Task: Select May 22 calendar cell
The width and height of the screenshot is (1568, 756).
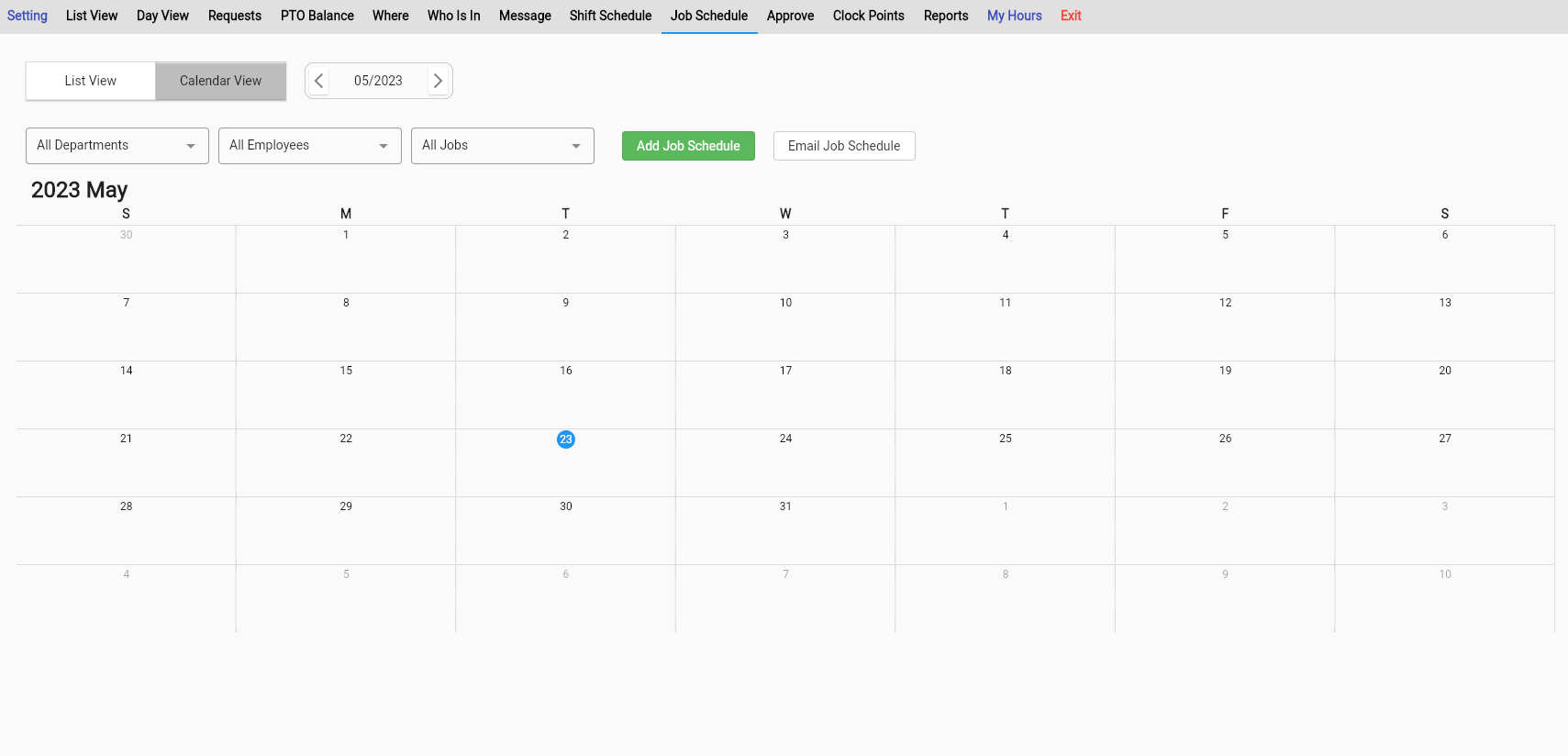Action: coord(346,463)
